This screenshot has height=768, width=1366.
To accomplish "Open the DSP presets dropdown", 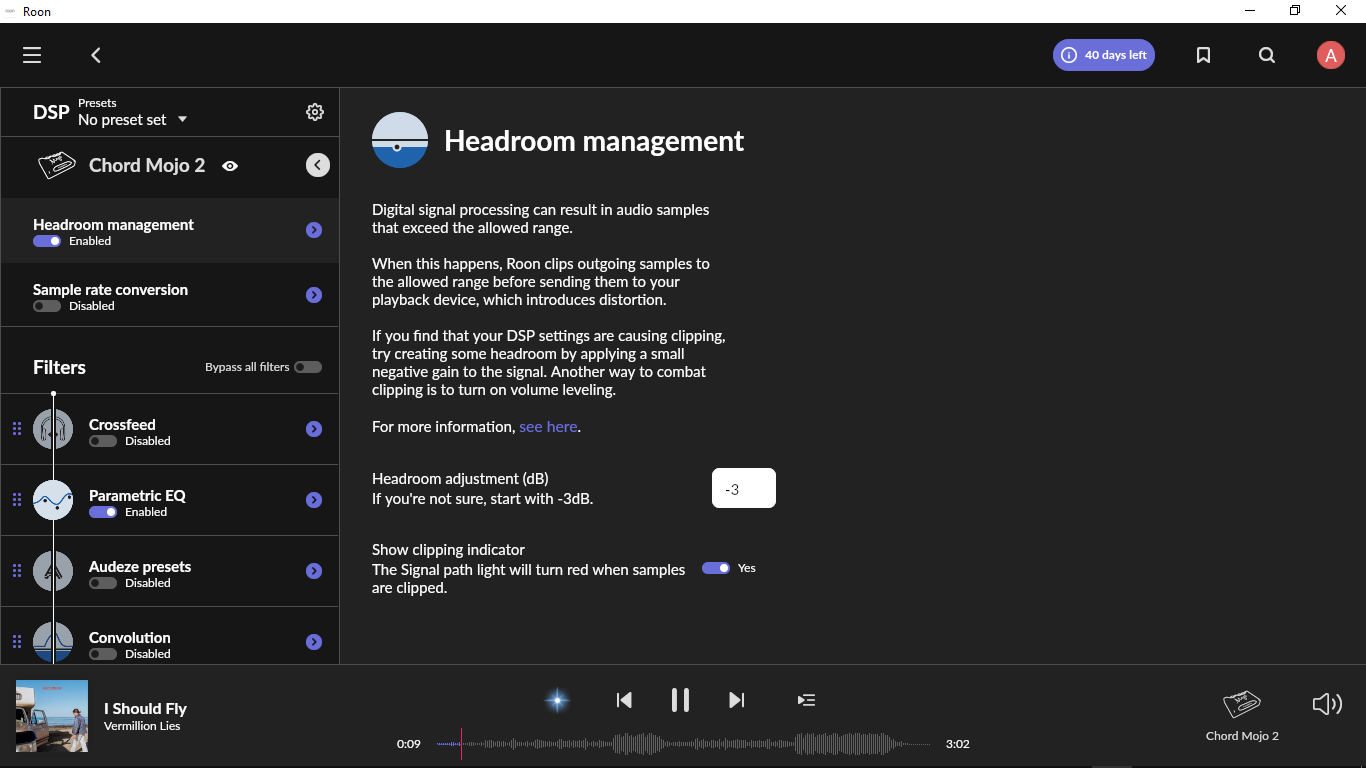I will (x=133, y=119).
